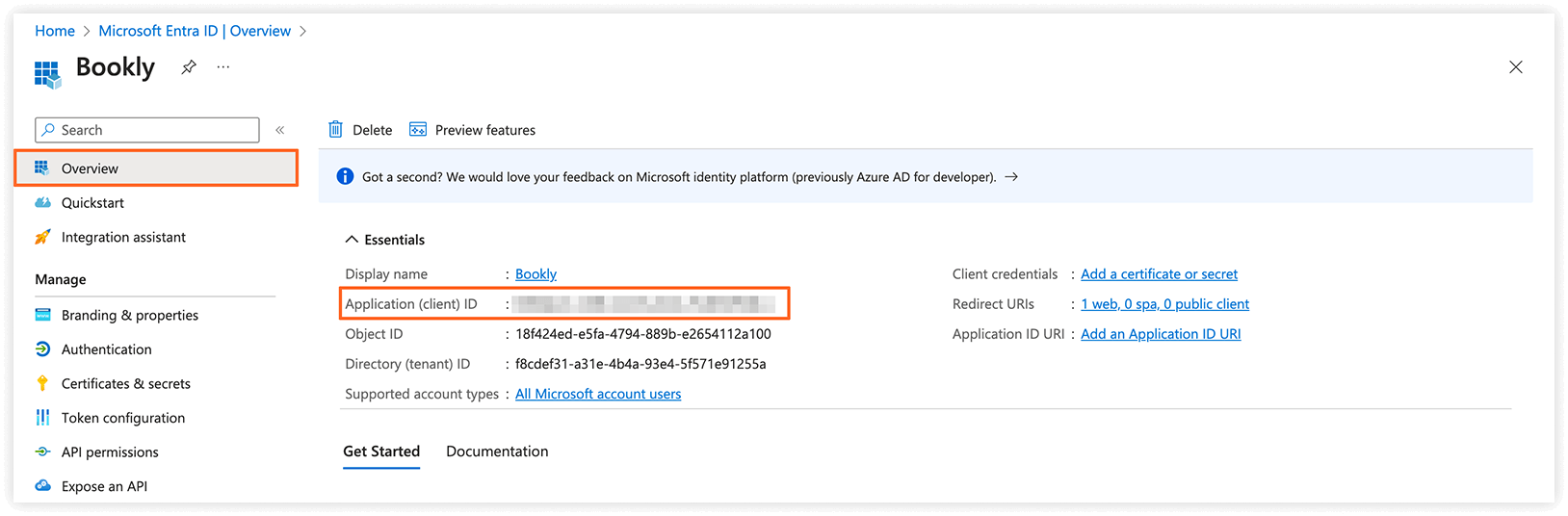Click the Bookly app registration icon
The width and height of the screenshot is (1568, 516).
[x=47, y=74]
